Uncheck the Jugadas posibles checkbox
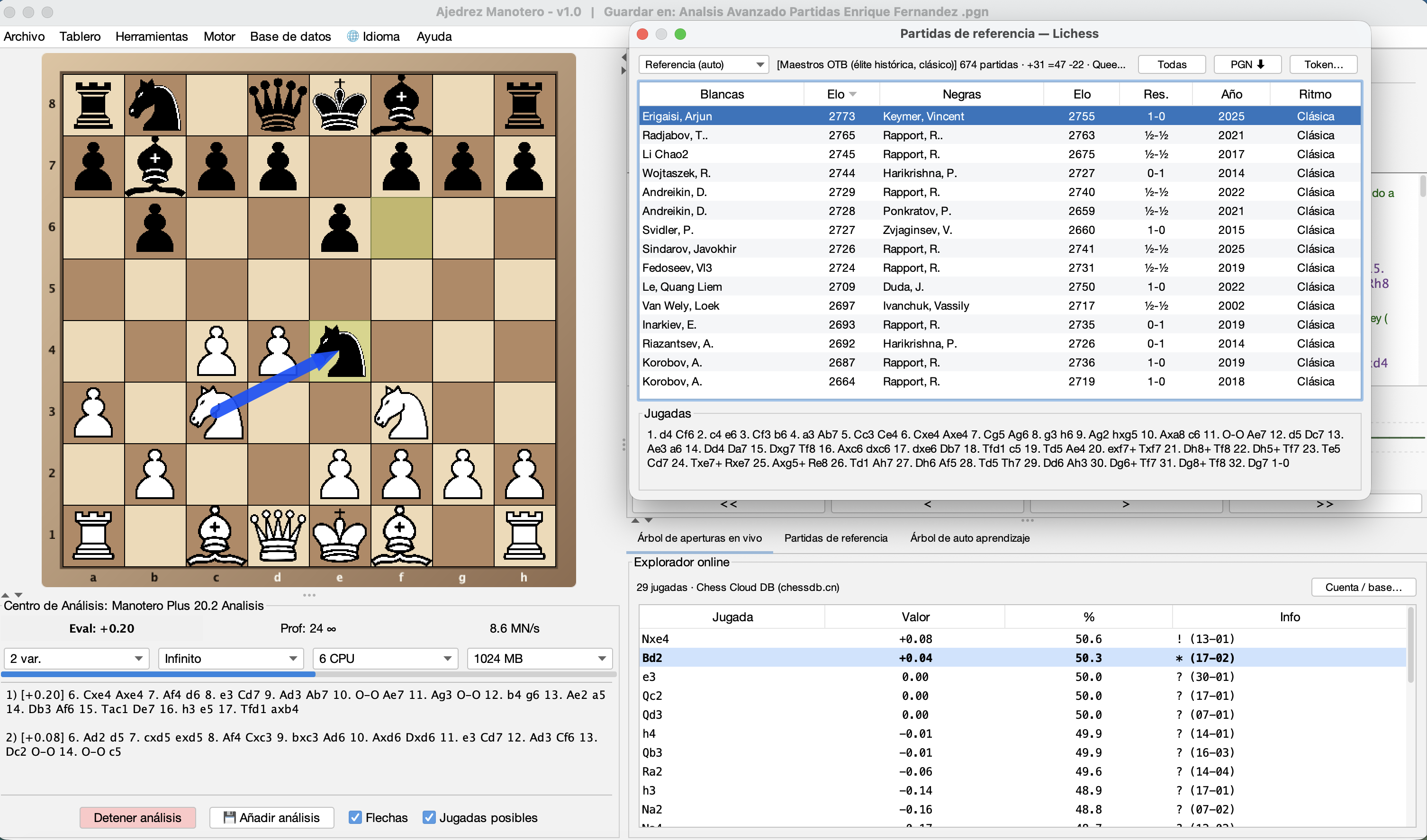This screenshot has width=1427, height=840. 429,817
